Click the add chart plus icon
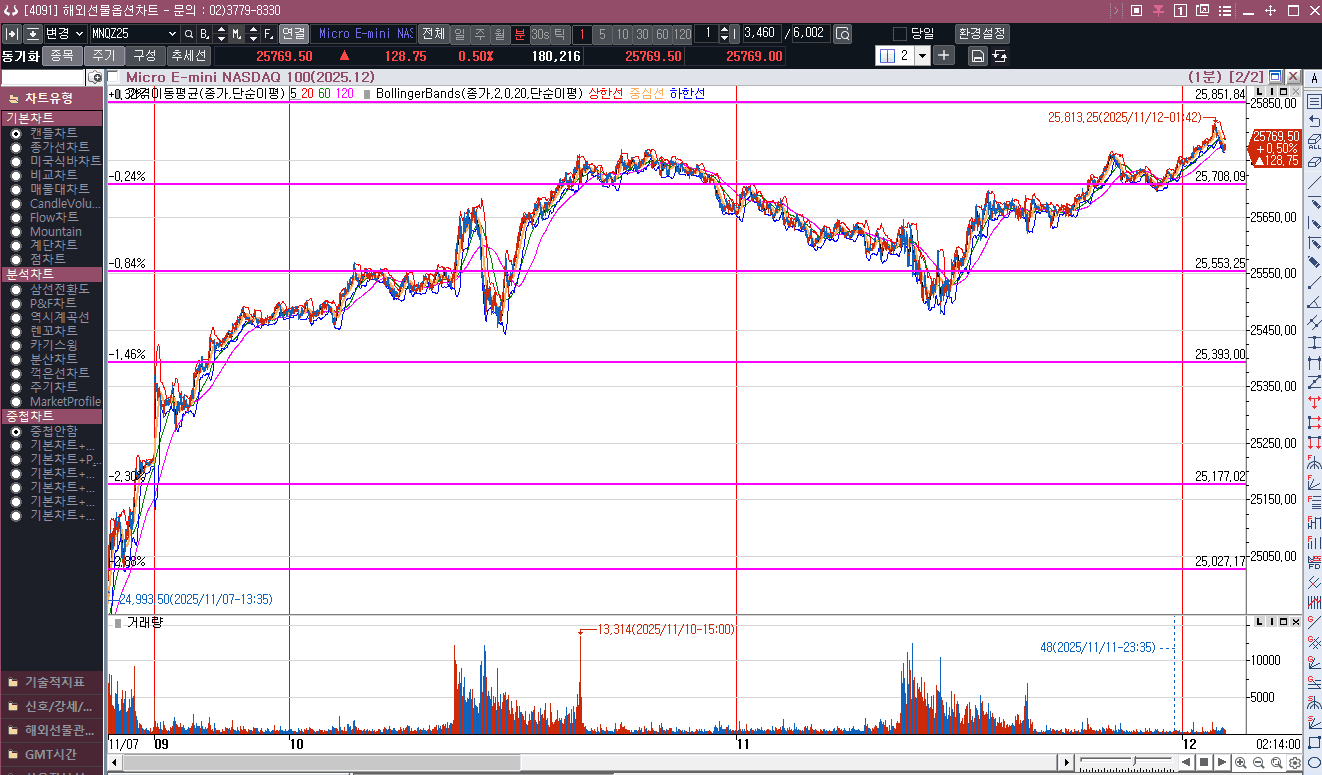The width and height of the screenshot is (1322, 775). (944, 56)
